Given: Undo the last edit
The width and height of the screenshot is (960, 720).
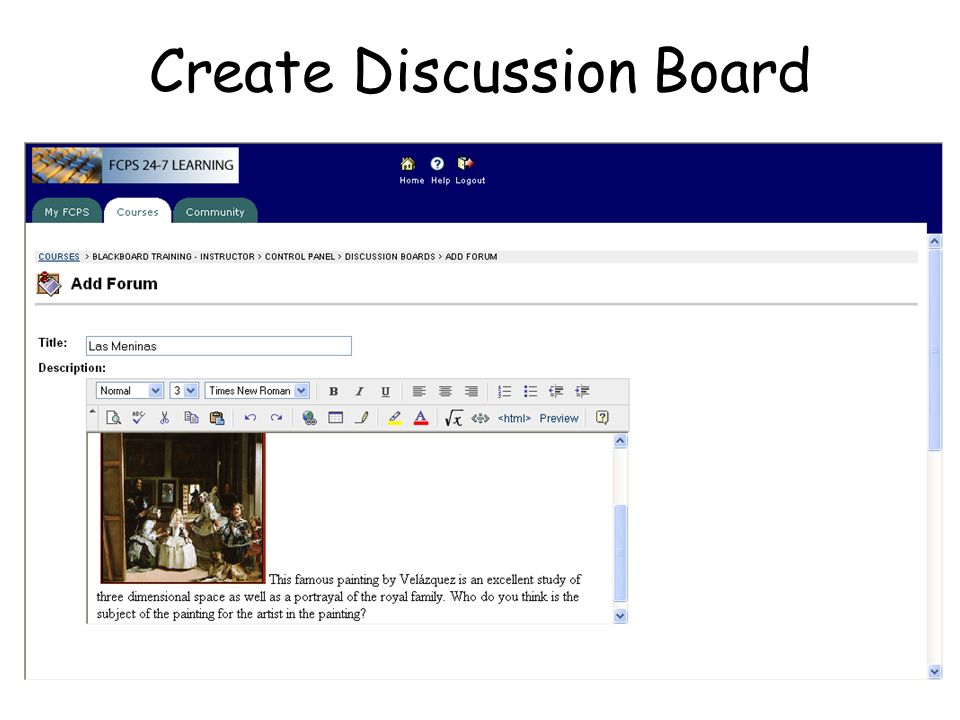Looking at the screenshot, I should [x=250, y=418].
